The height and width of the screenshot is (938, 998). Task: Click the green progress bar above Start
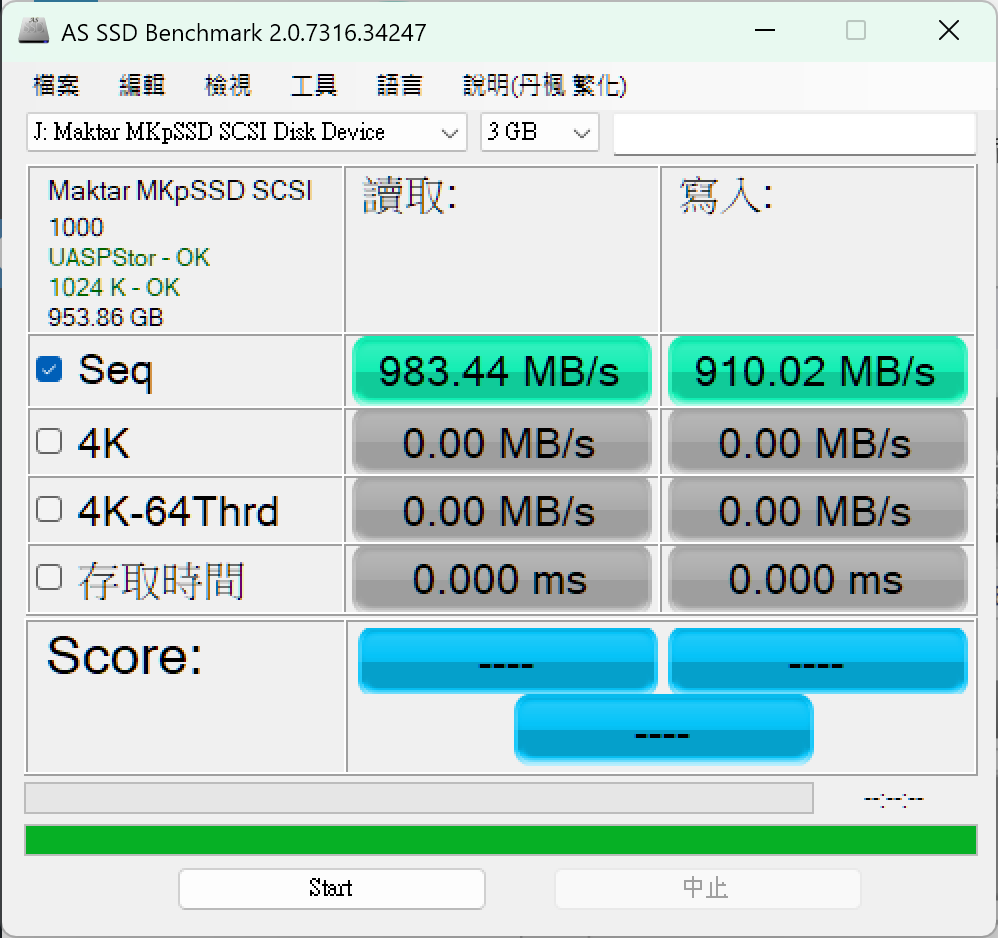coord(500,840)
